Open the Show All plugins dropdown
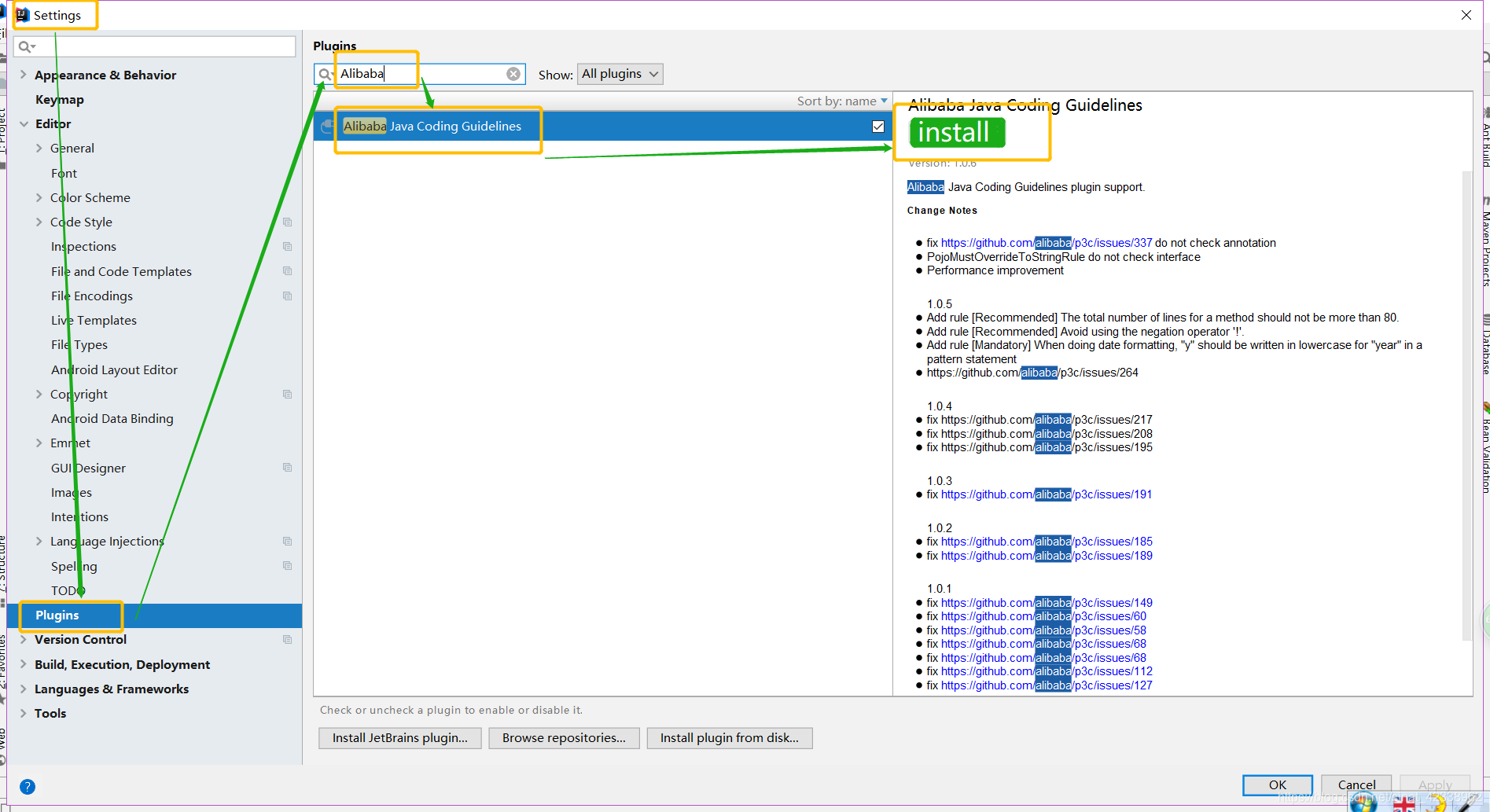The image size is (1490, 812). 620,74
